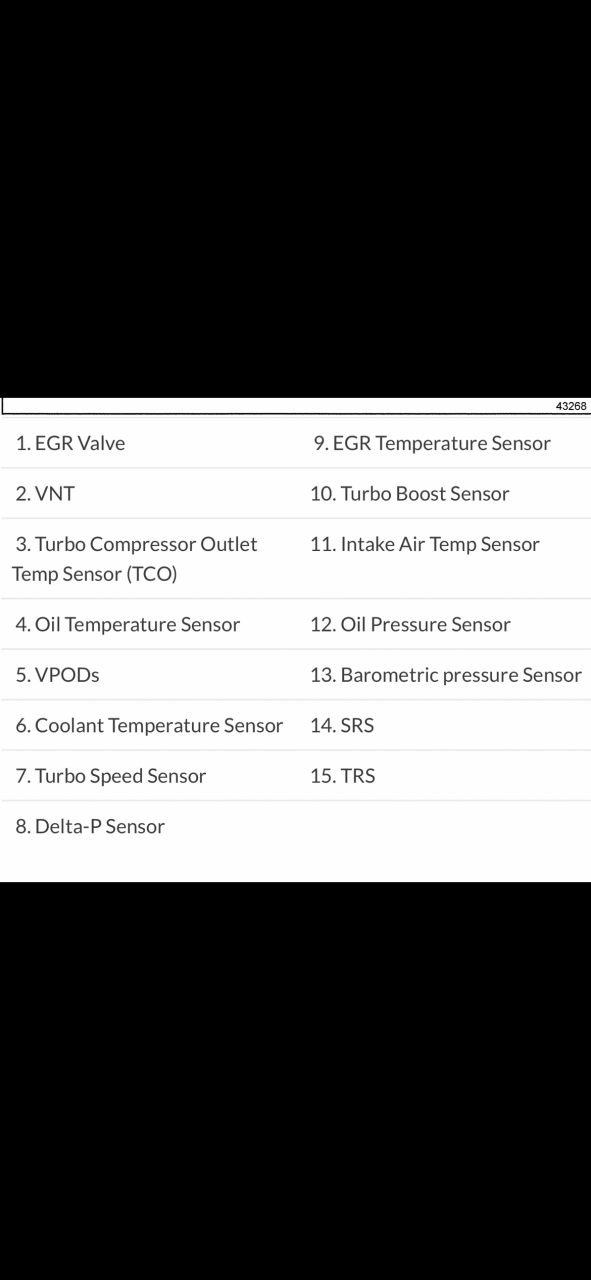Click the '8. Delta-P Sensor' entry
This screenshot has width=591, height=1280.
tap(90, 826)
